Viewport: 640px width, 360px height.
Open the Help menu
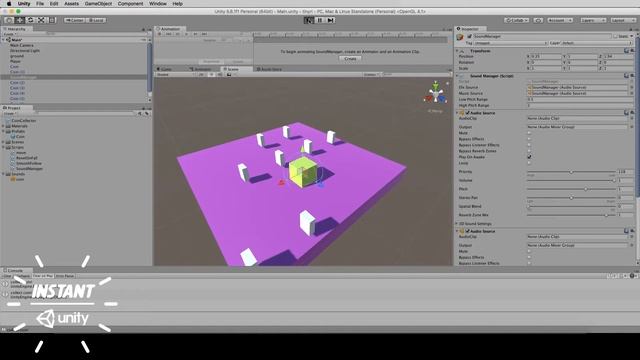[178, 4]
